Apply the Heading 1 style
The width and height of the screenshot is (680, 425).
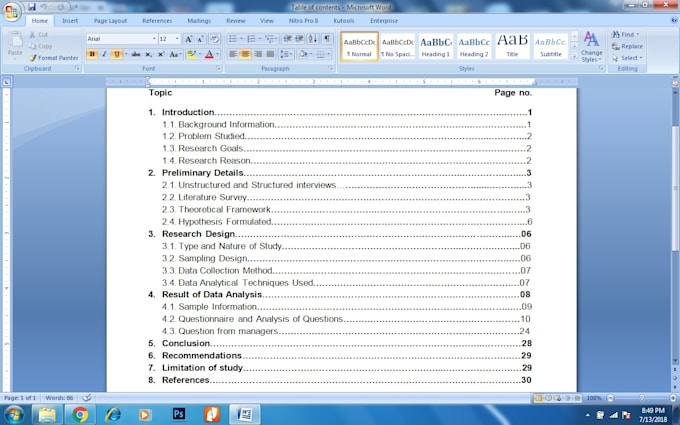point(435,46)
